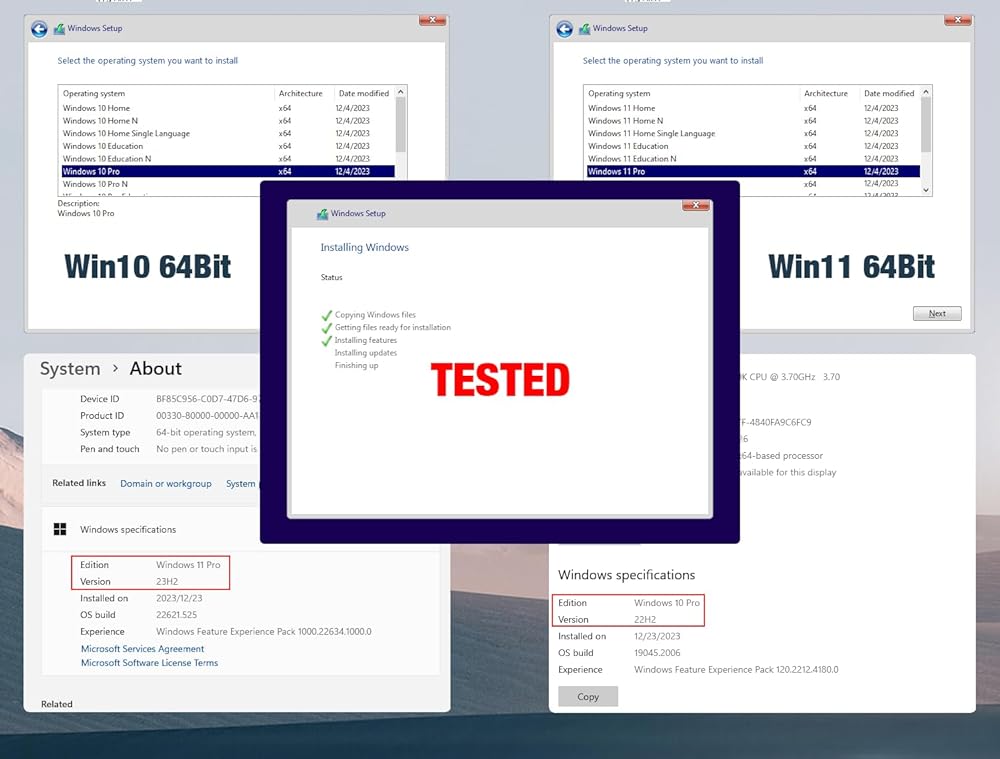Screen dimensions: 1000x759
Task: Click the scrollbar thumb in Windows 10 list
Action: 401,125
